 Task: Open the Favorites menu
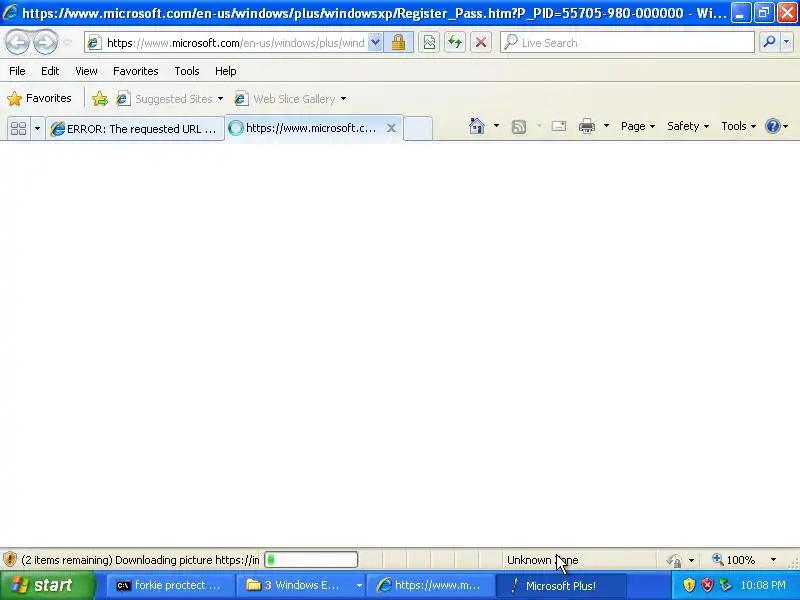(136, 71)
